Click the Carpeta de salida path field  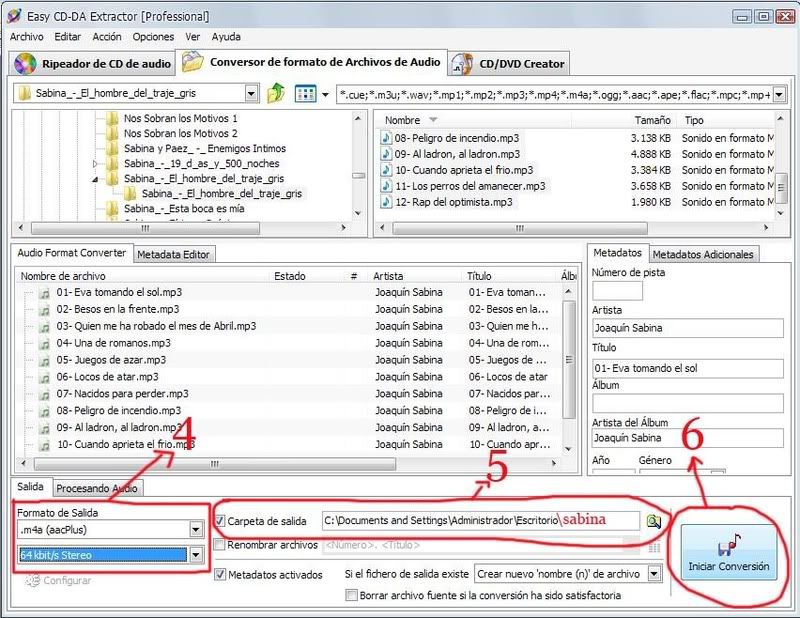[481, 521]
